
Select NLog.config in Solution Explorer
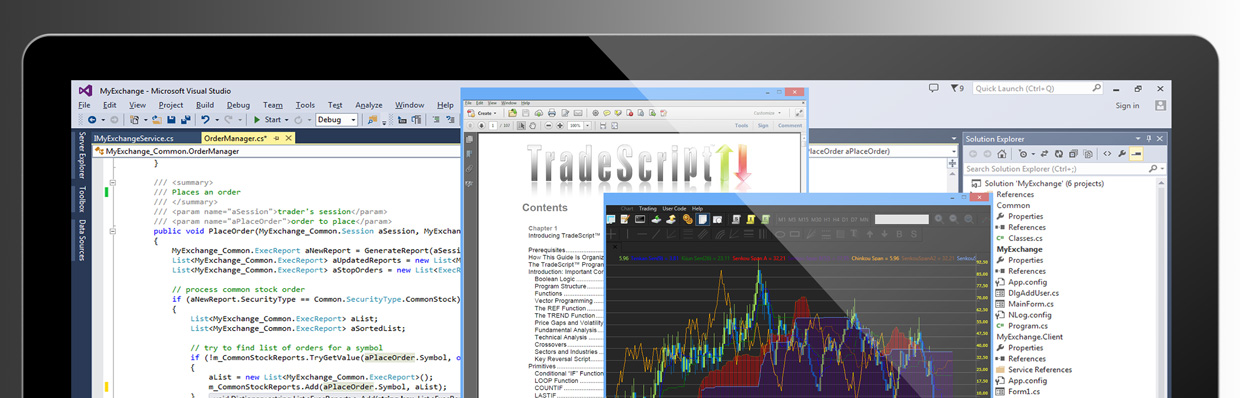point(1029,315)
